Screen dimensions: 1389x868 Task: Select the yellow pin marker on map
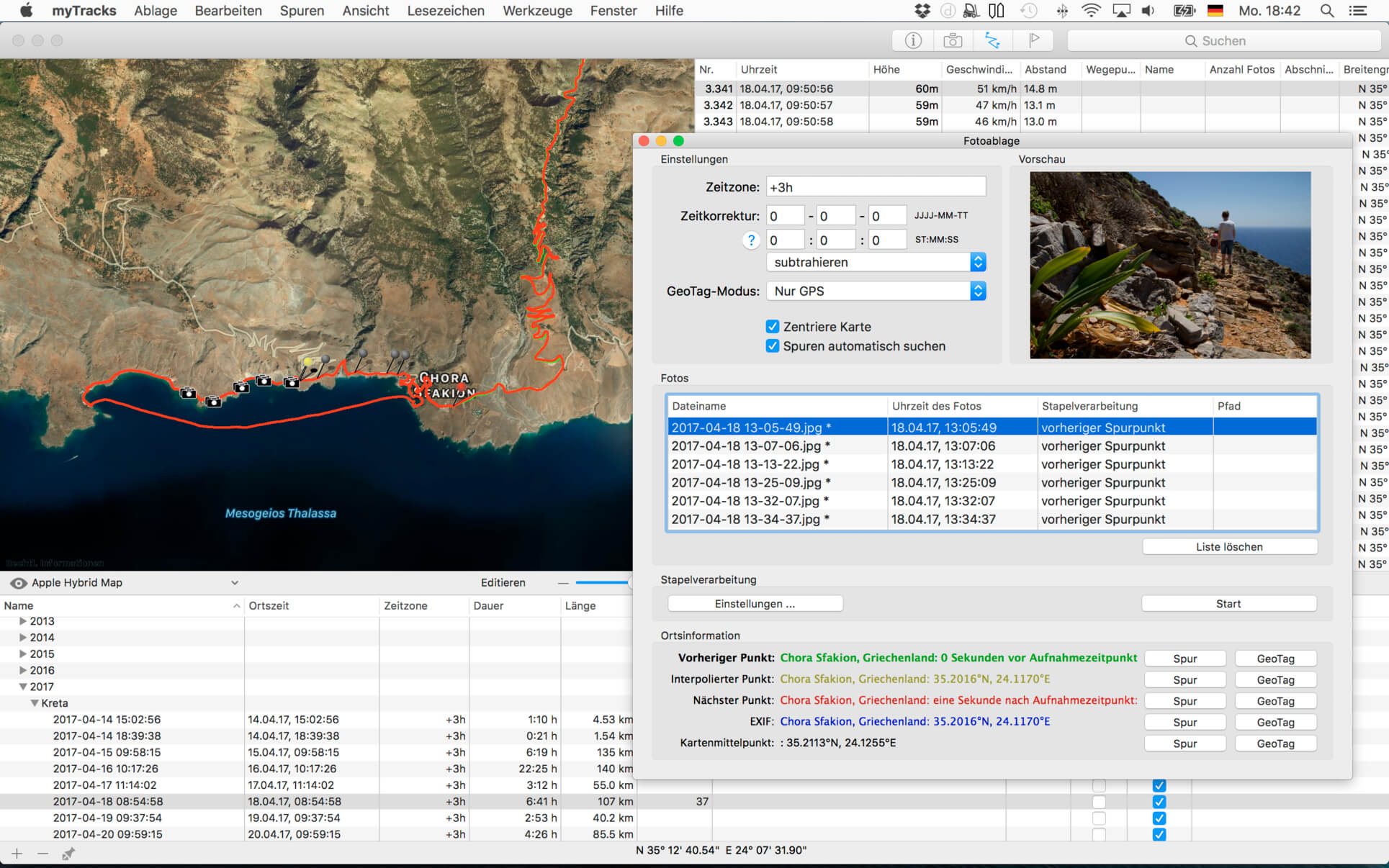click(308, 361)
